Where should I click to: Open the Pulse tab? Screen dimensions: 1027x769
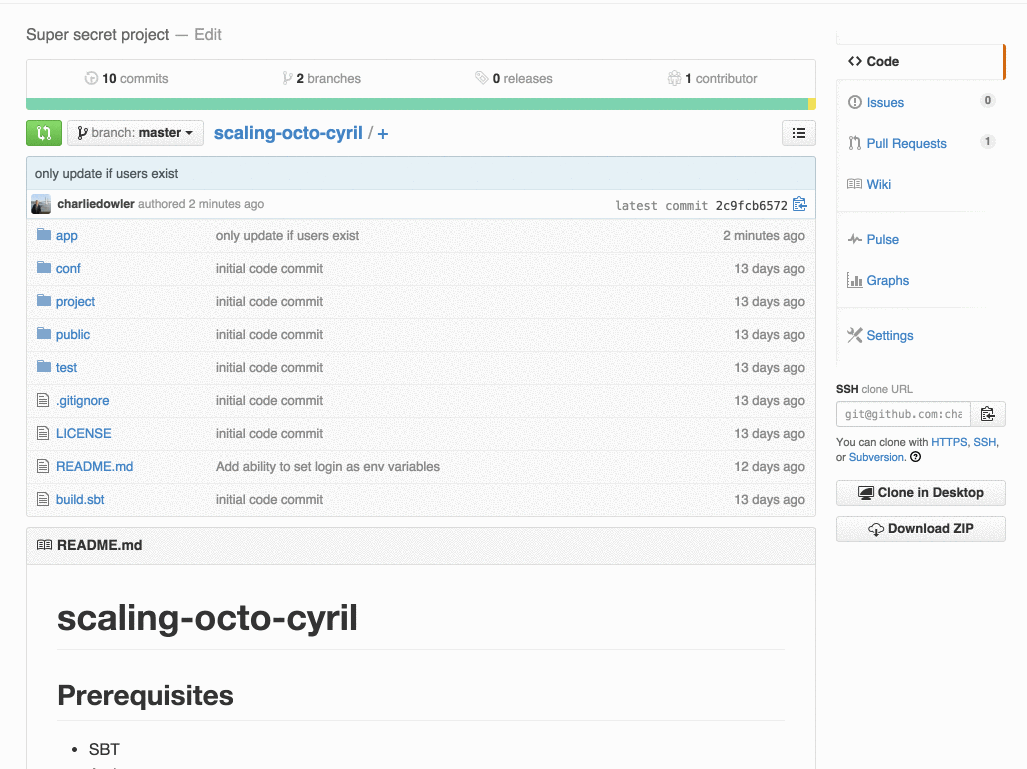tap(882, 240)
